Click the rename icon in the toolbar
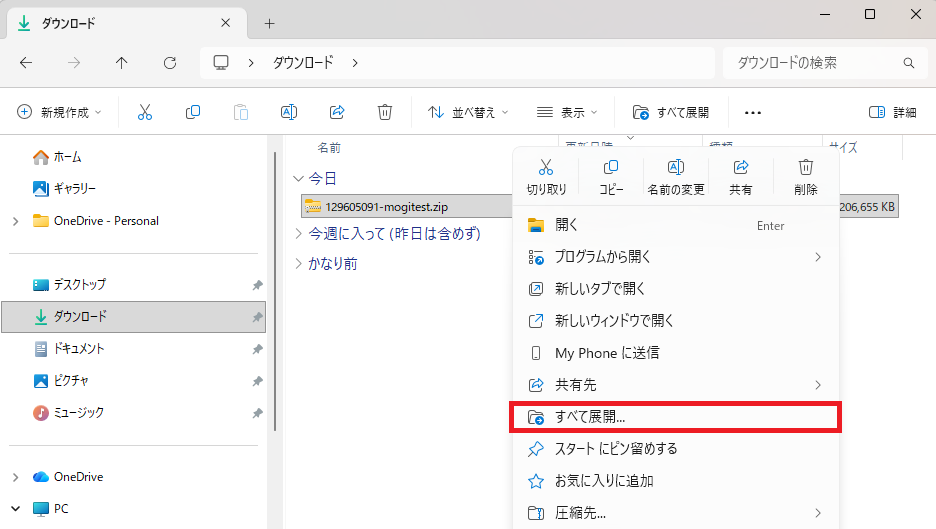This screenshot has width=936, height=529. click(289, 112)
